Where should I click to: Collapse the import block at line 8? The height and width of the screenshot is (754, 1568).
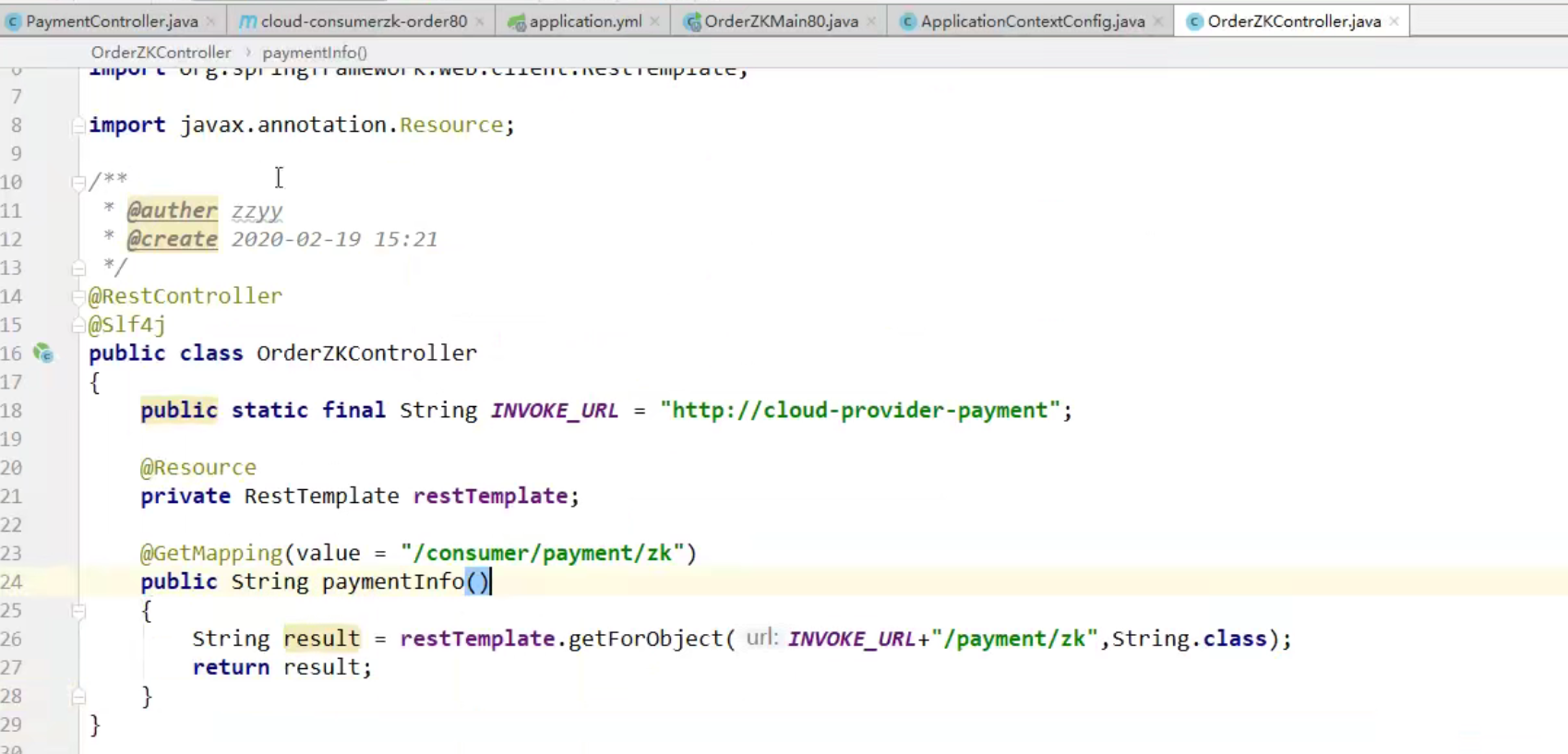tap(78, 126)
